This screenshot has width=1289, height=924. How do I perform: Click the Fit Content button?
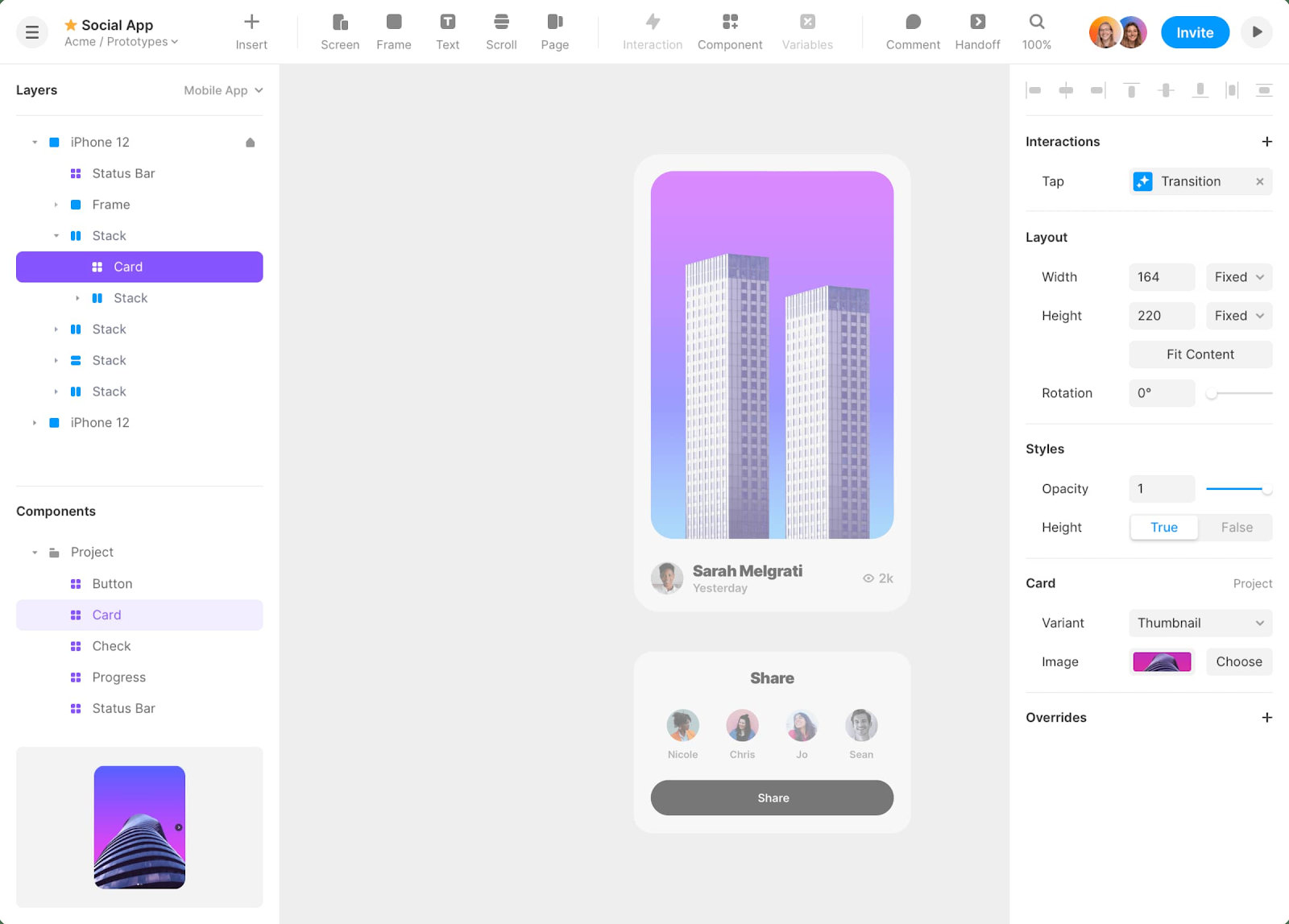pyautogui.click(x=1200, y=354)
